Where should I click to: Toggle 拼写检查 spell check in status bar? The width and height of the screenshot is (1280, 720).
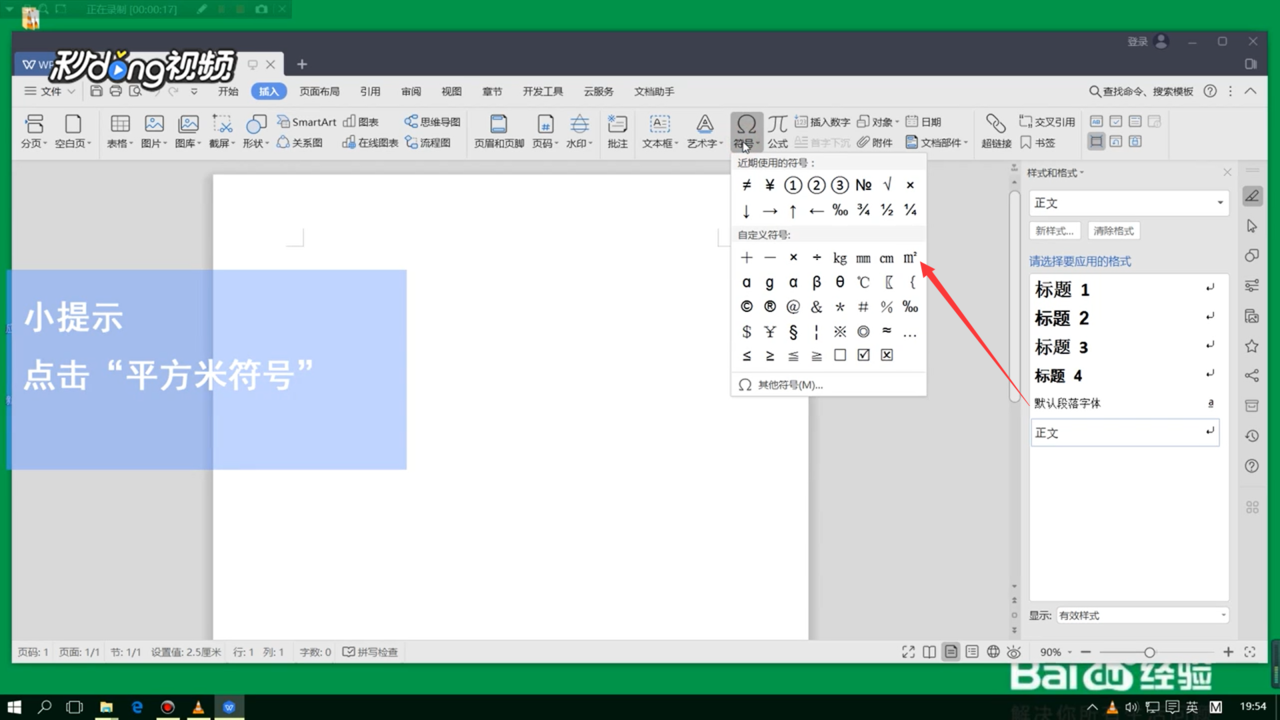pyautogui.click(x=370, y=652)
